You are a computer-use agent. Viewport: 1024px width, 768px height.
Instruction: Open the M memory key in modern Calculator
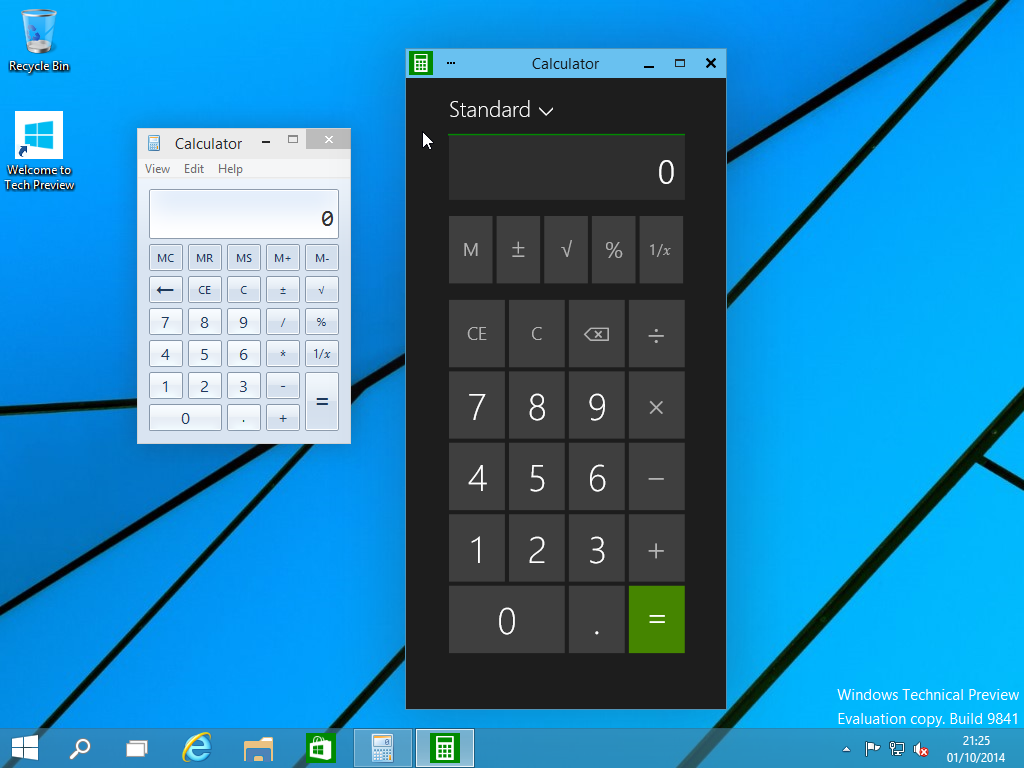471,249
